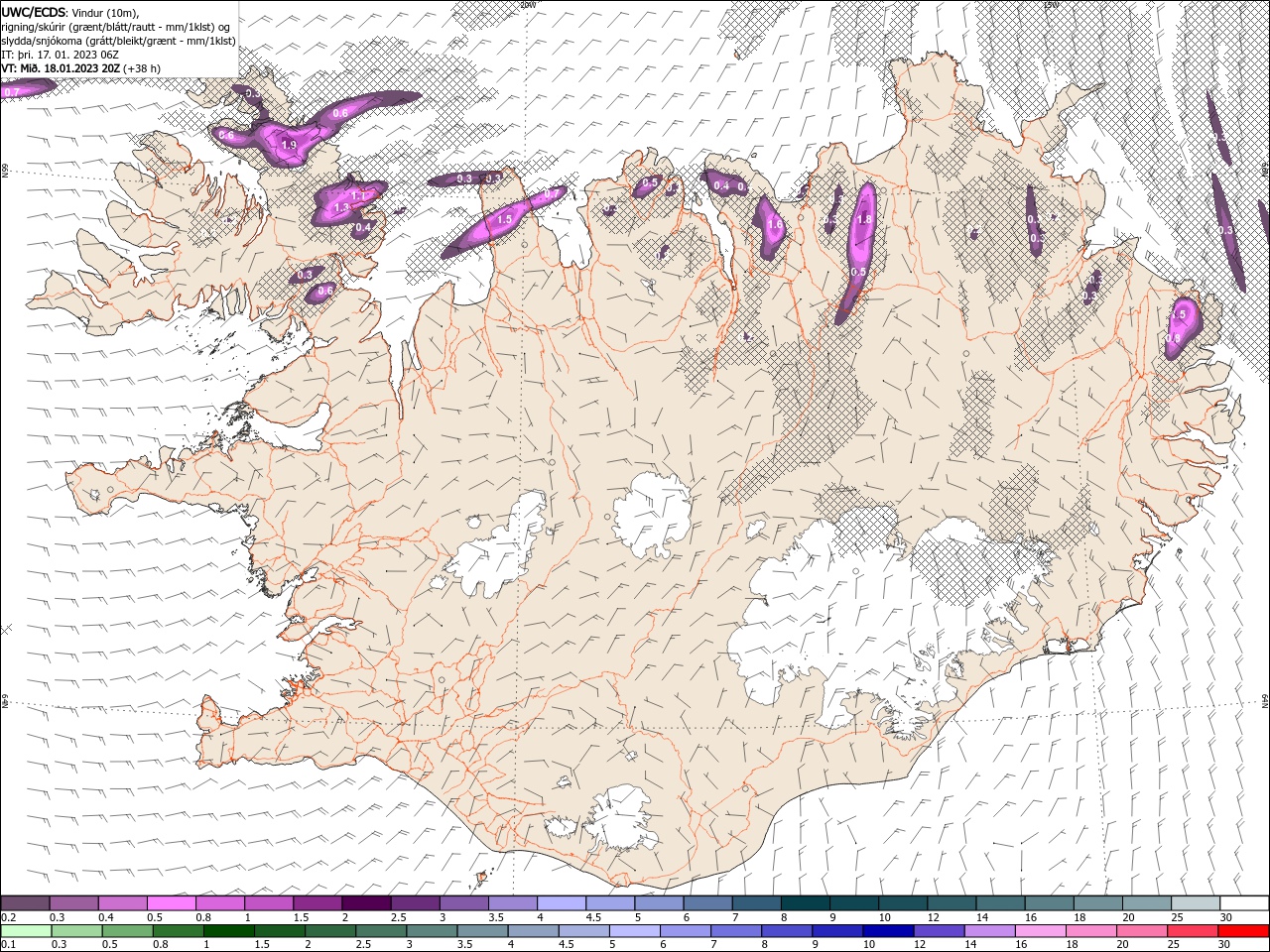Click the 'Vindur (10m)' text in the header

(x=106, y=12)
